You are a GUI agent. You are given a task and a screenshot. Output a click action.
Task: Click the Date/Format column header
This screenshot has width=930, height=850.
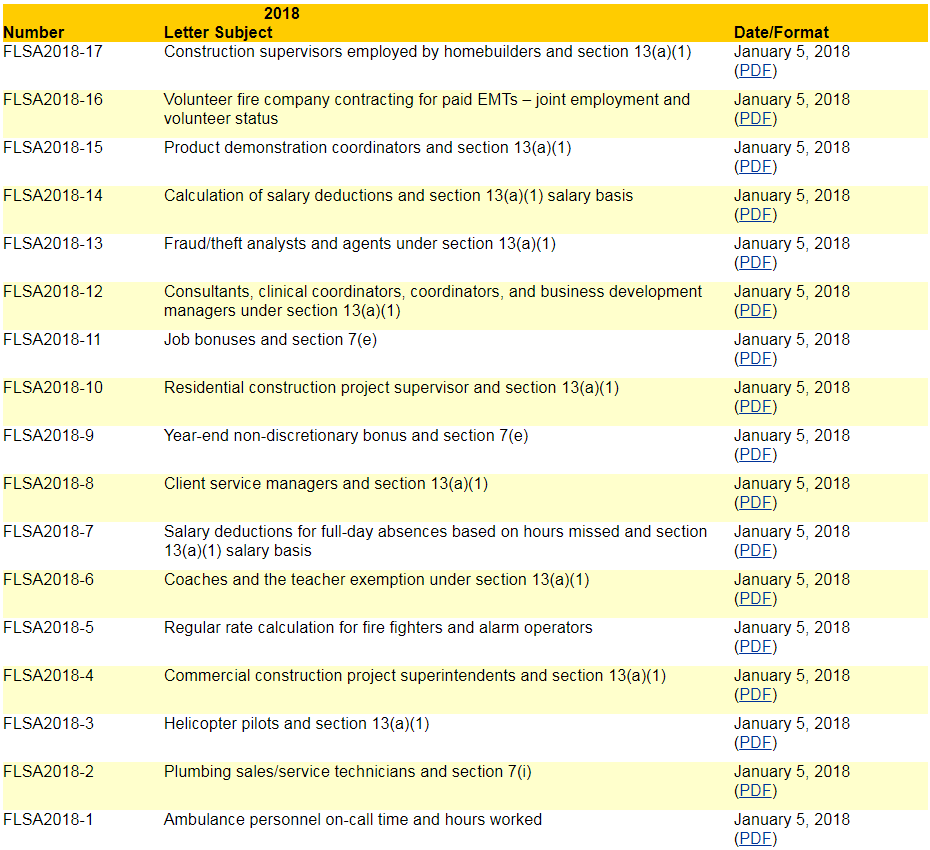click(x=781, y=32)
